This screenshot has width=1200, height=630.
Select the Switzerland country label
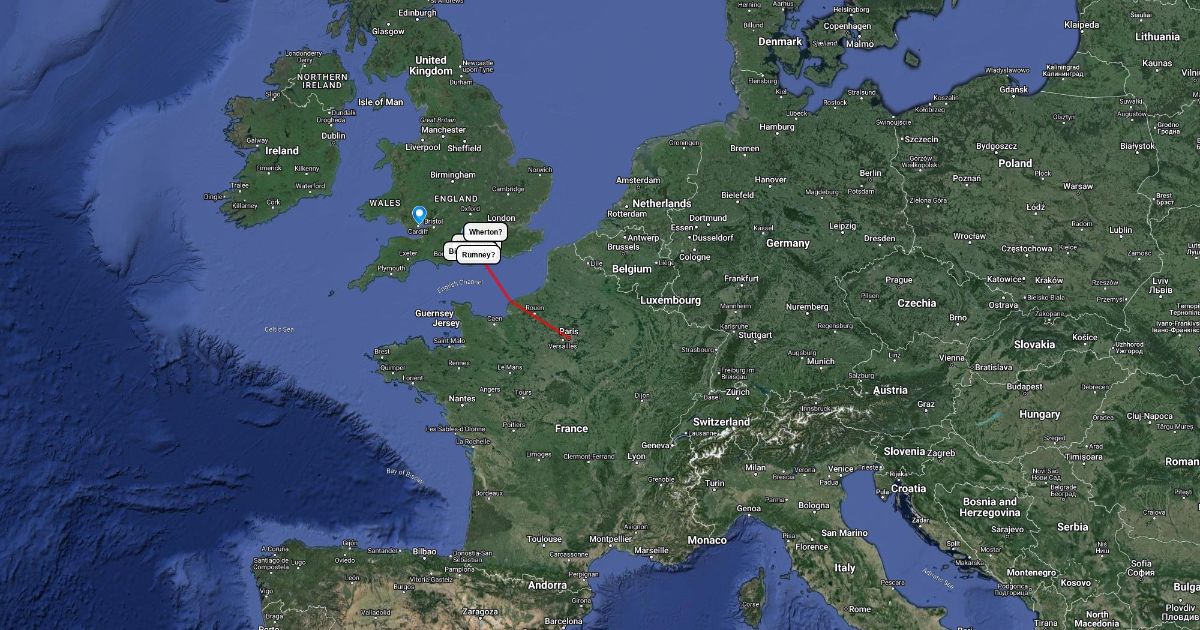pyautogui.click(x=721, y=422)
